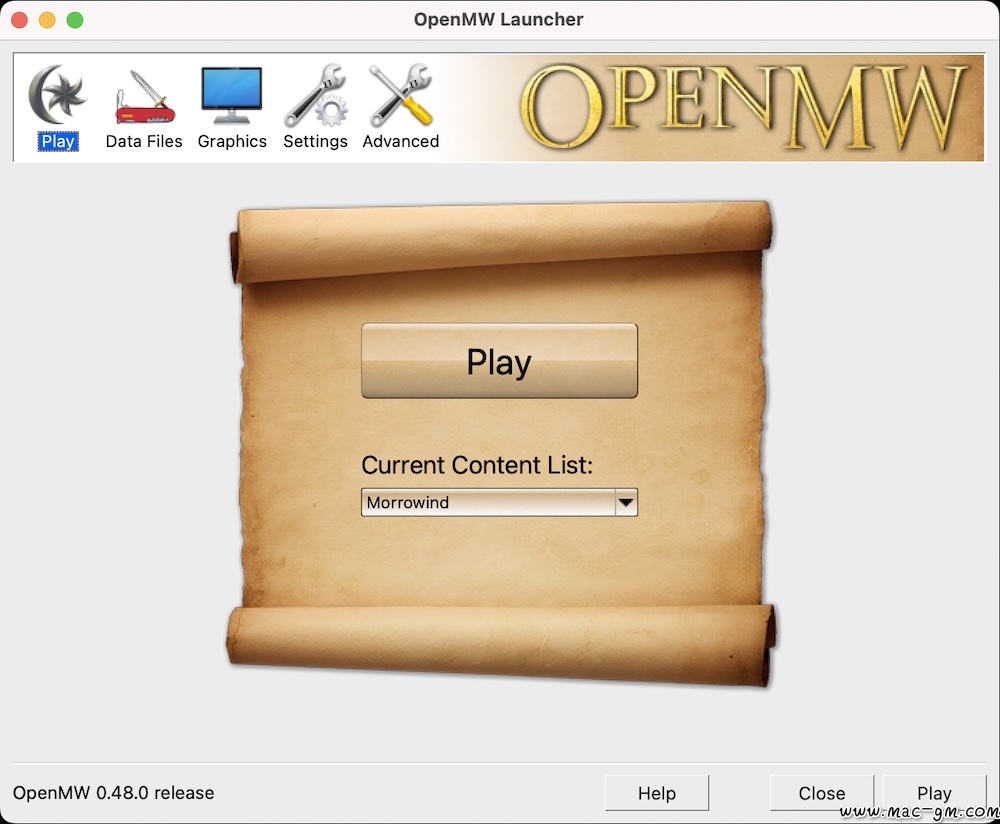Click the Help button
This screenshot has width=1000, height=824.
(x=657, y=793)
